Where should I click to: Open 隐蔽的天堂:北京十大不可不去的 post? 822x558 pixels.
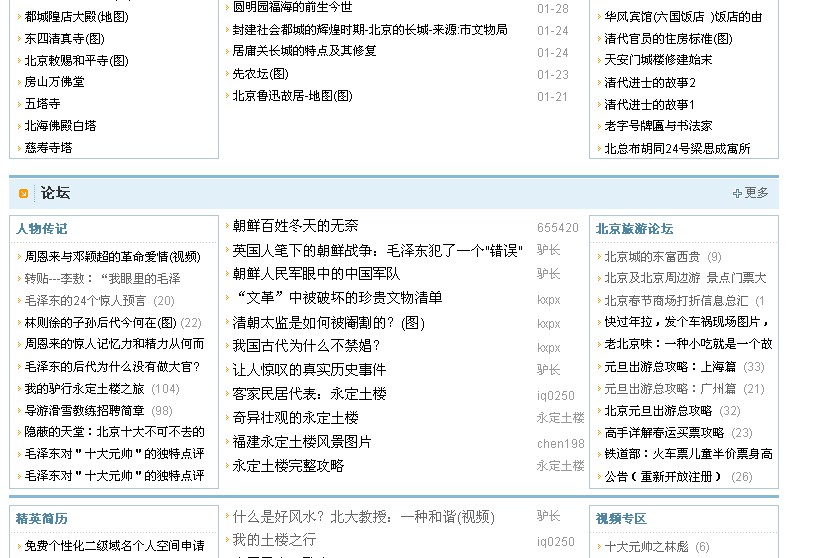114,432
